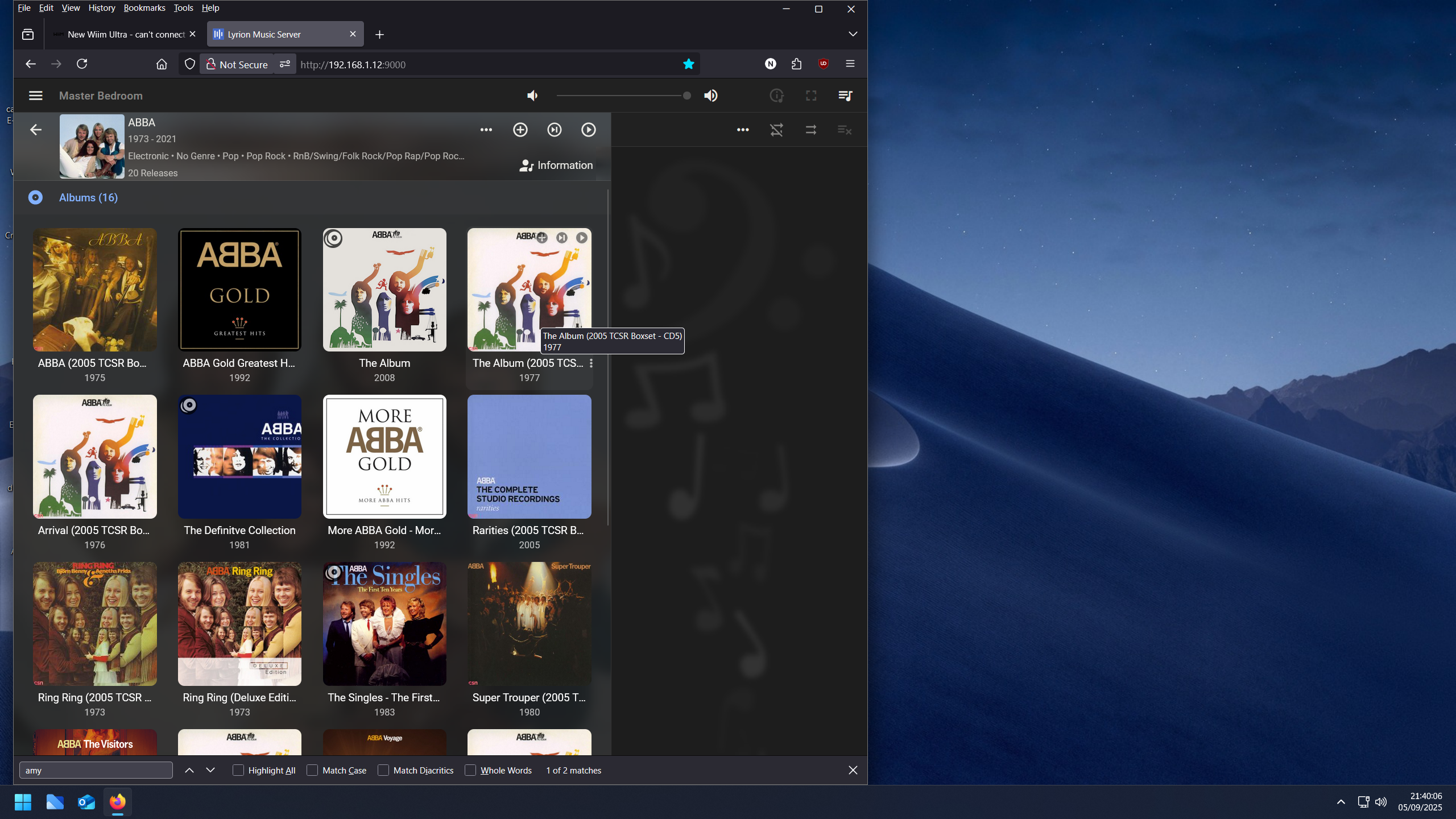Image resolution: width=1456 pixels, height=819 pixels.
Task: List all tabs dropdown arrow
Action: [853, 34]
